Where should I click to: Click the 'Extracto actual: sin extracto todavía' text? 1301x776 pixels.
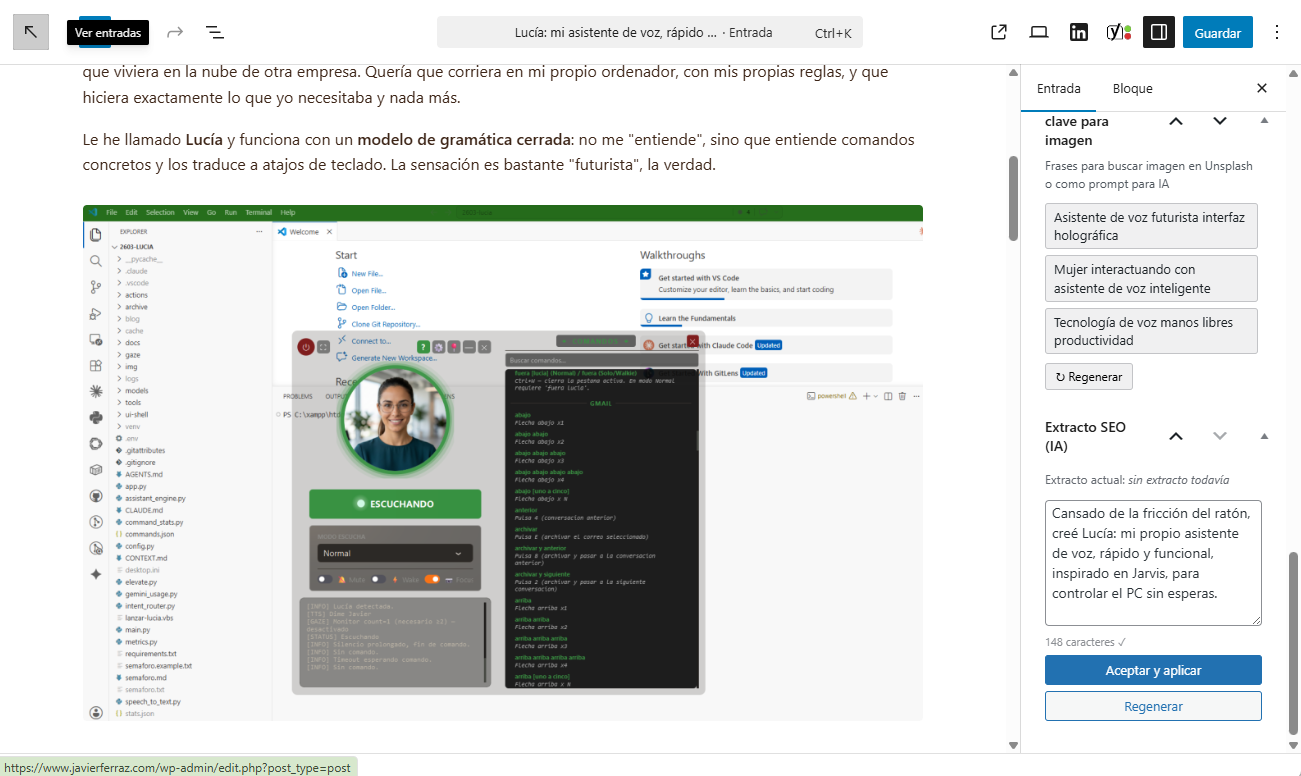coord(1137,480)
